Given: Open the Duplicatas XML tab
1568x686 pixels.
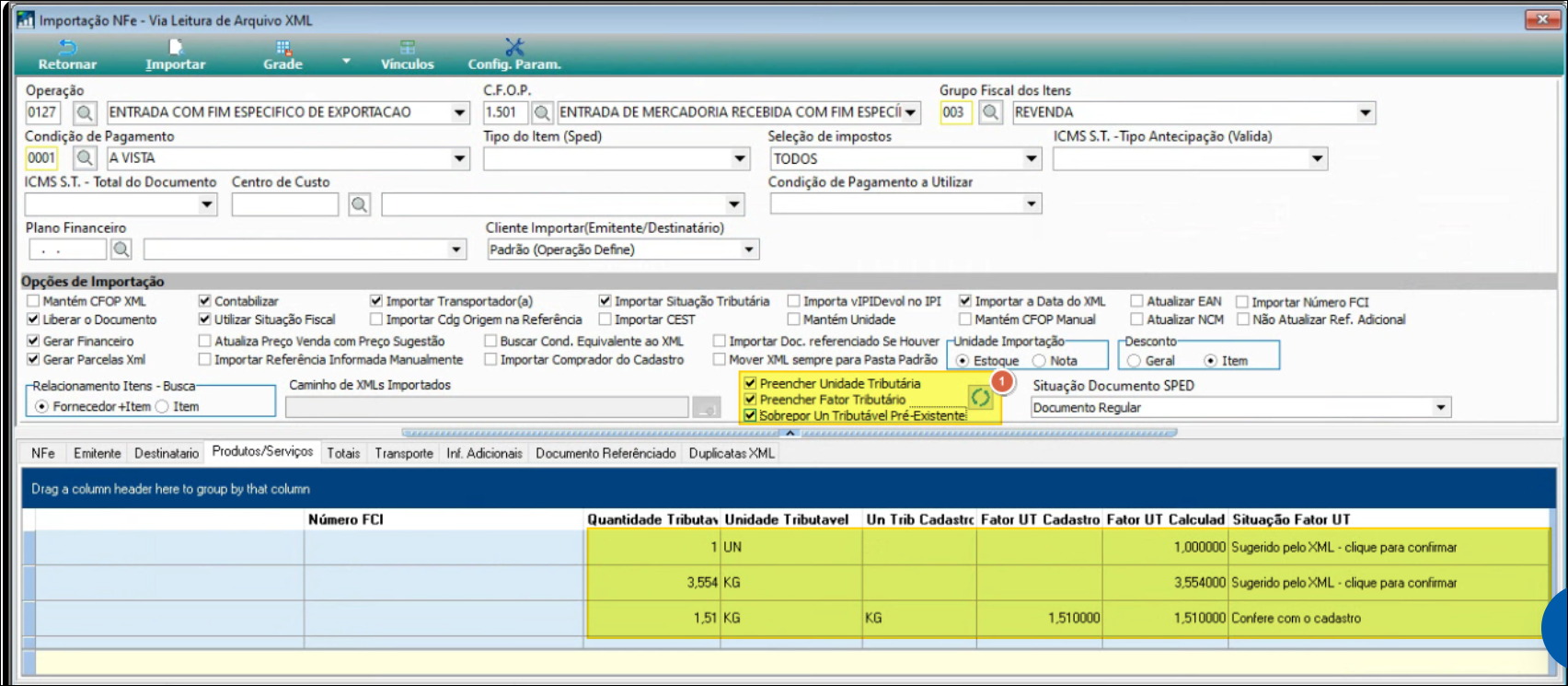Looking at the screenshot, I should click(732, 453).
